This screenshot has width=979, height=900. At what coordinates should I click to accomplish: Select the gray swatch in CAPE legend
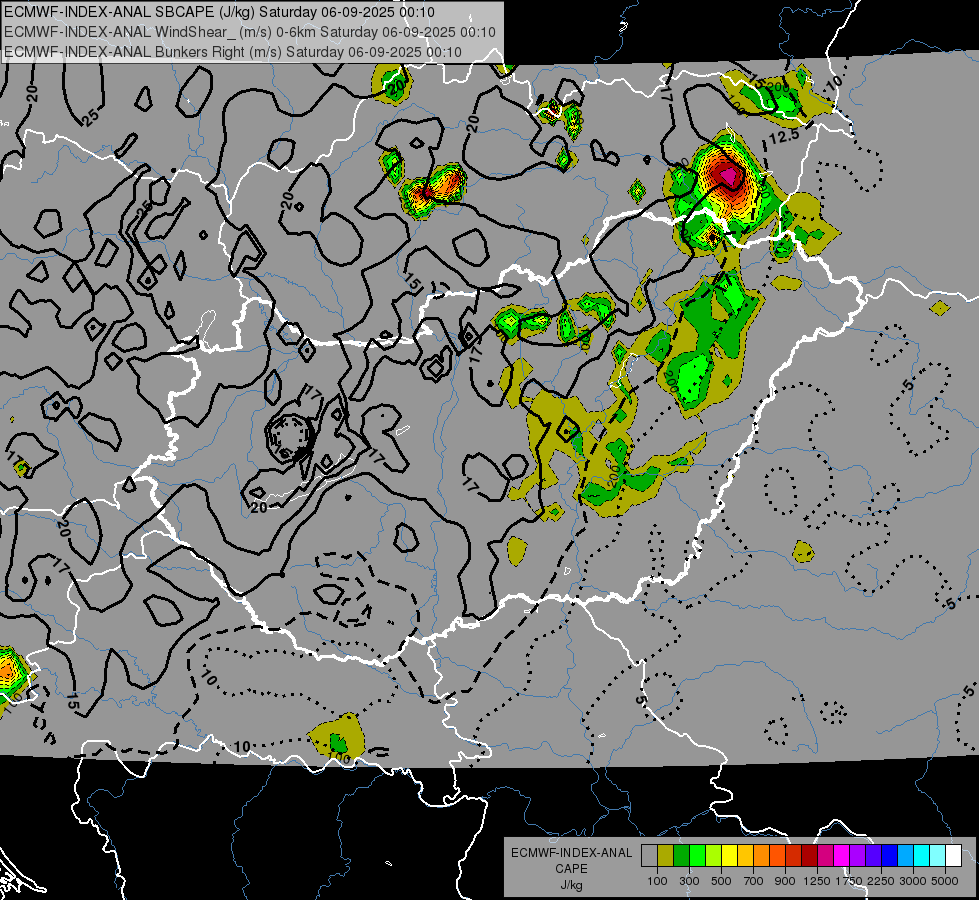tap(649, 856)
